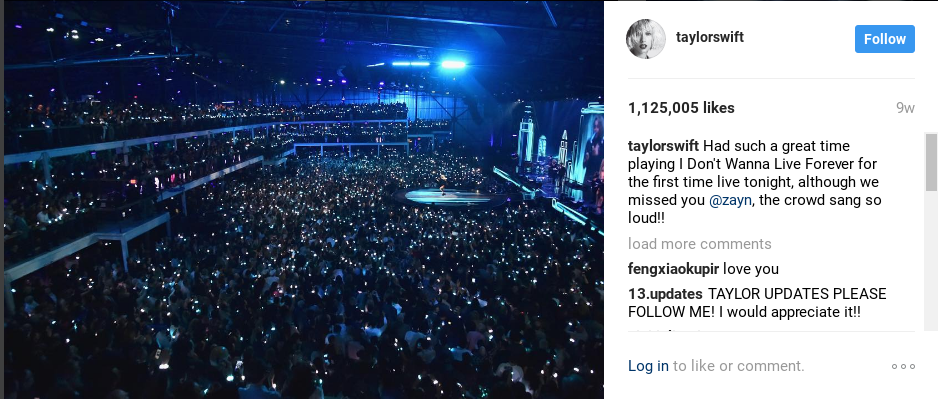Open the @zayn mention link
This screenshot has height=399, width=938.
click(730, 200)
